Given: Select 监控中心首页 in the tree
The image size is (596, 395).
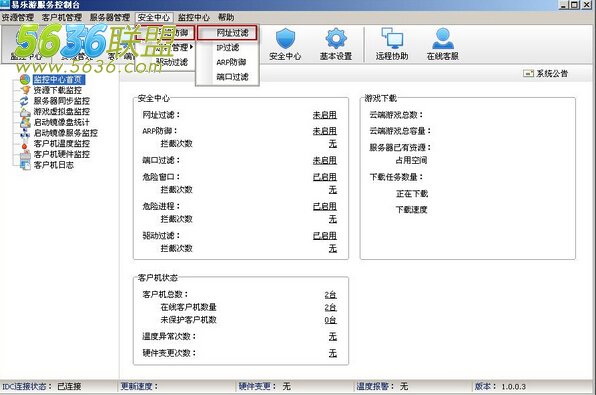Looking at the screenshot, I should [58, 79].
